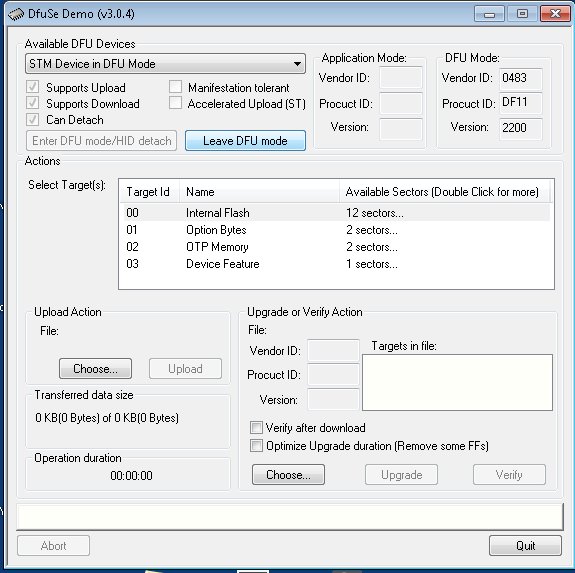The image size is (575, 573).
Task: Click the Abort button
Action: coord(54,546)
